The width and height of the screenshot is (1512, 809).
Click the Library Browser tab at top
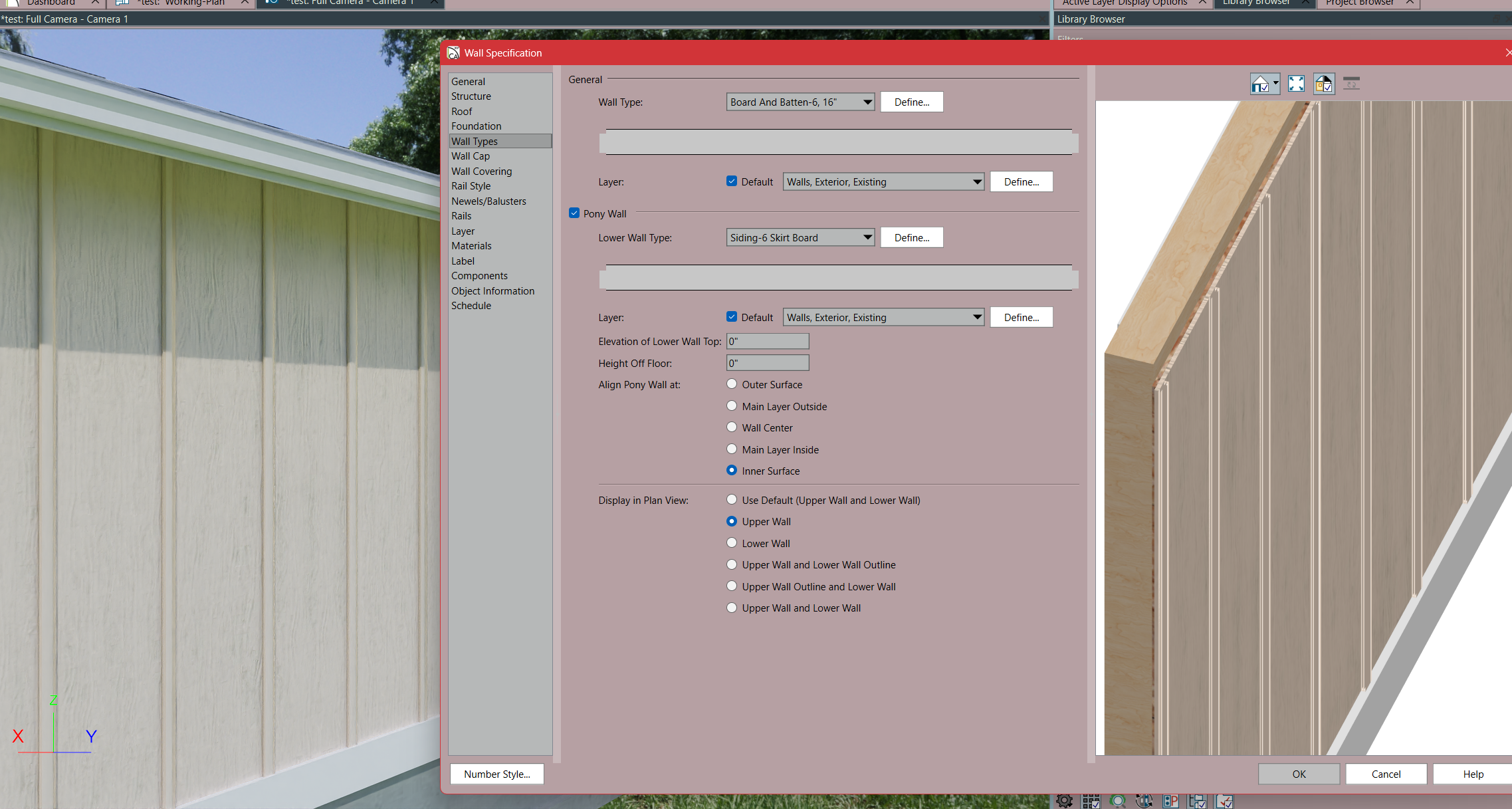(x=1255, y=3)
